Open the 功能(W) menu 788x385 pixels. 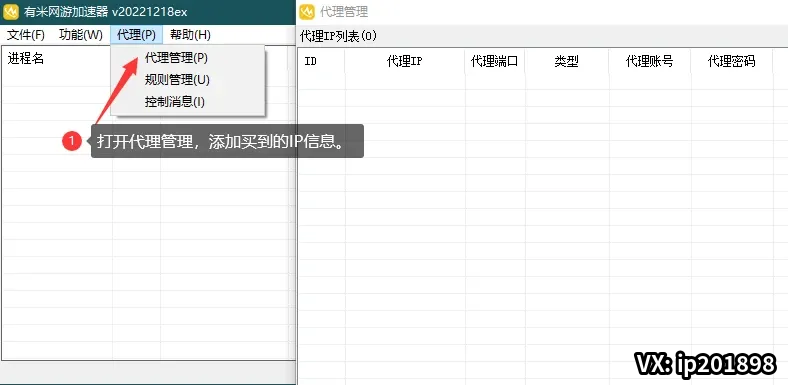tap(81, 35)
